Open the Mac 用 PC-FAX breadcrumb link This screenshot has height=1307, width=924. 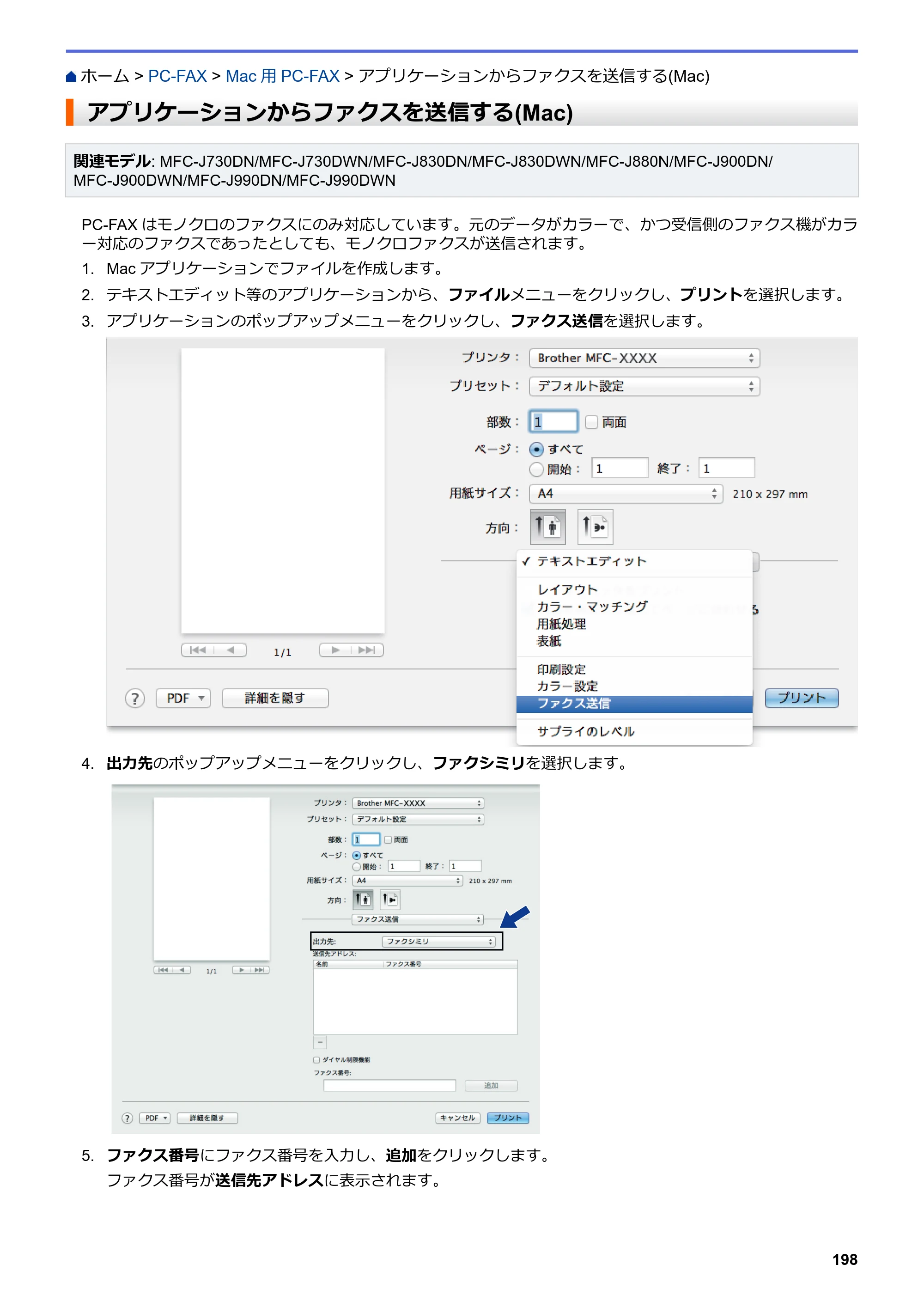tap(282, 76)
